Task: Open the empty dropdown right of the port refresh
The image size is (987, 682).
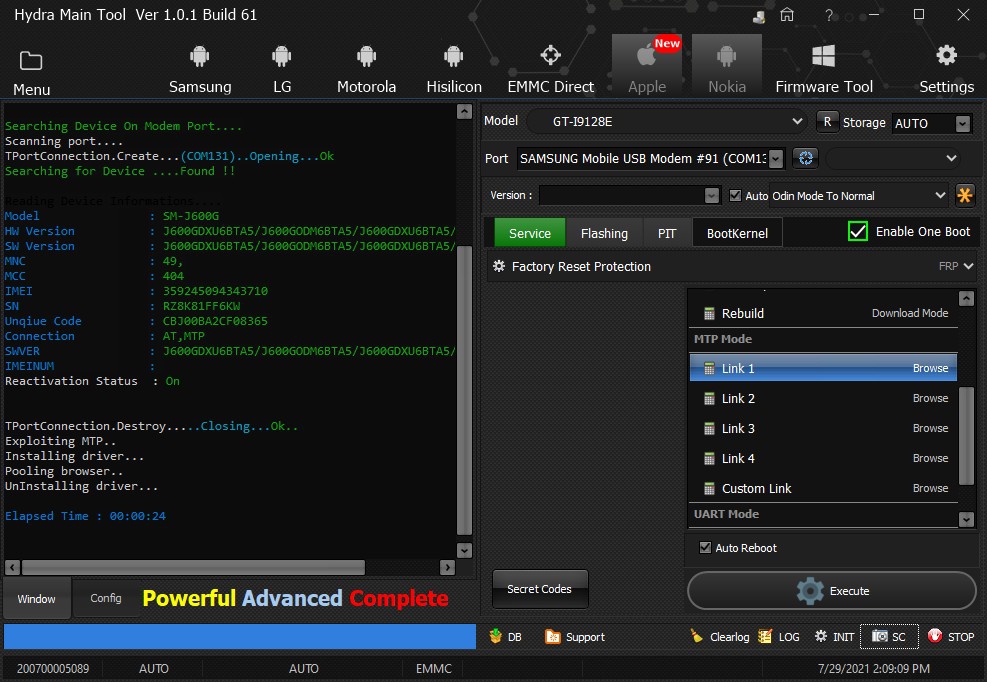Action: 893,158
